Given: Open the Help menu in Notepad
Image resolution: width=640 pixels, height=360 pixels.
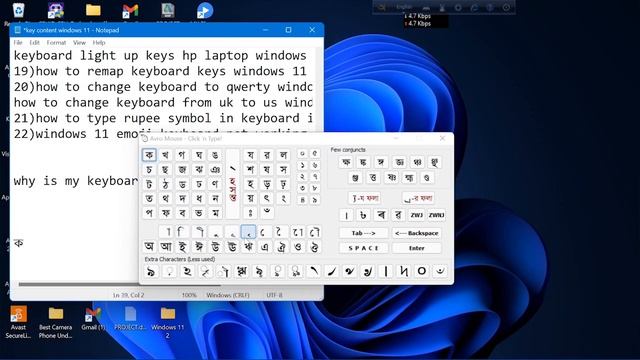Looking at the screenshot, I should (99, 42).
